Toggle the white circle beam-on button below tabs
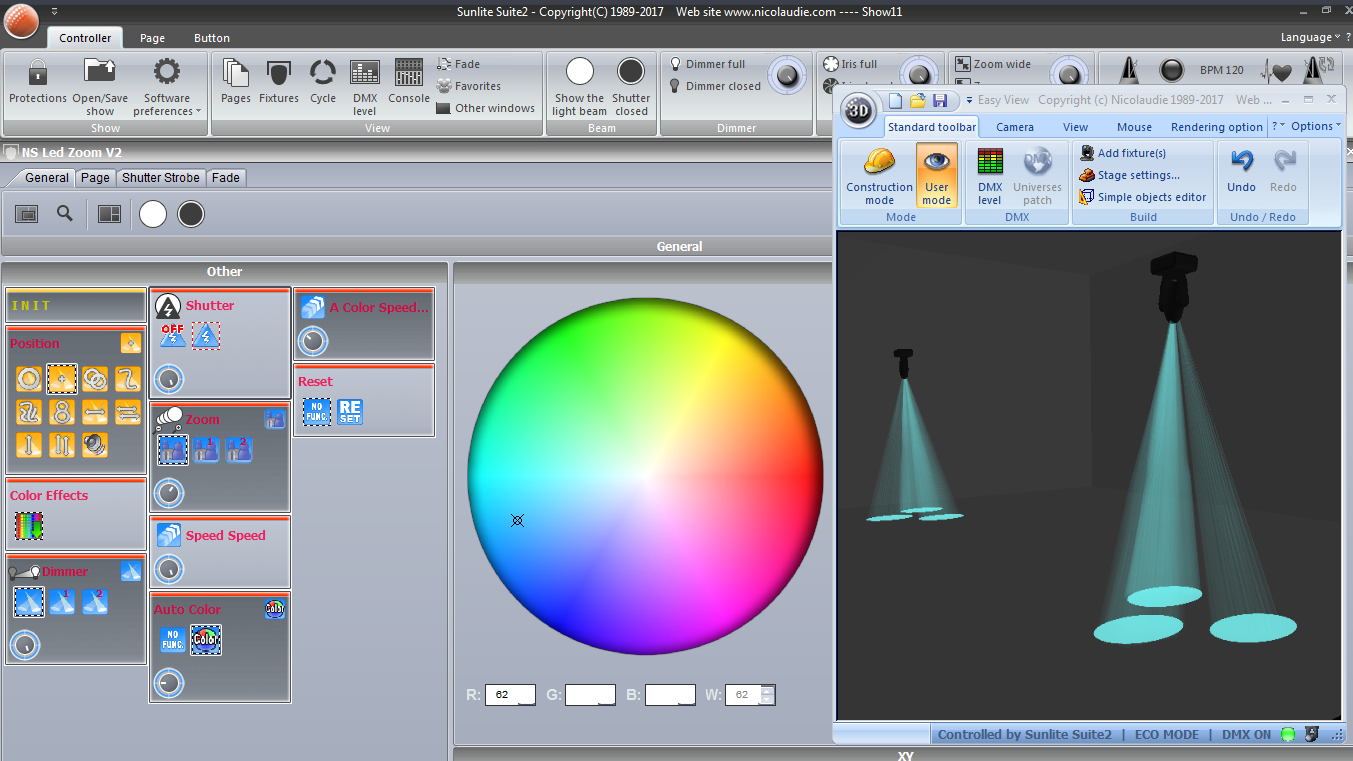This screenshot has height=761, width=1353. 153,214
